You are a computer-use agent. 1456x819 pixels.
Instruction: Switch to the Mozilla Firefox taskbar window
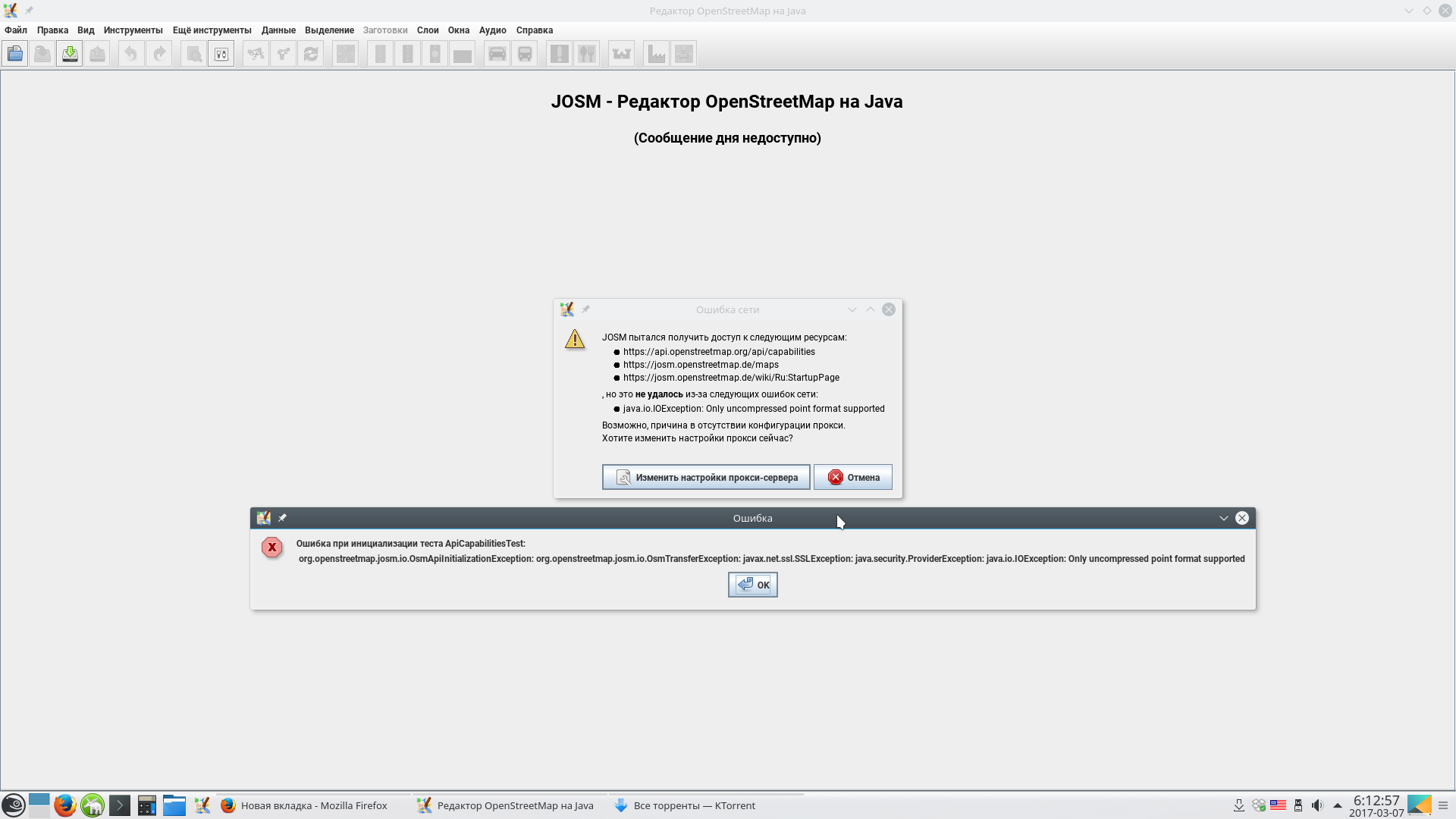[313, 805]
